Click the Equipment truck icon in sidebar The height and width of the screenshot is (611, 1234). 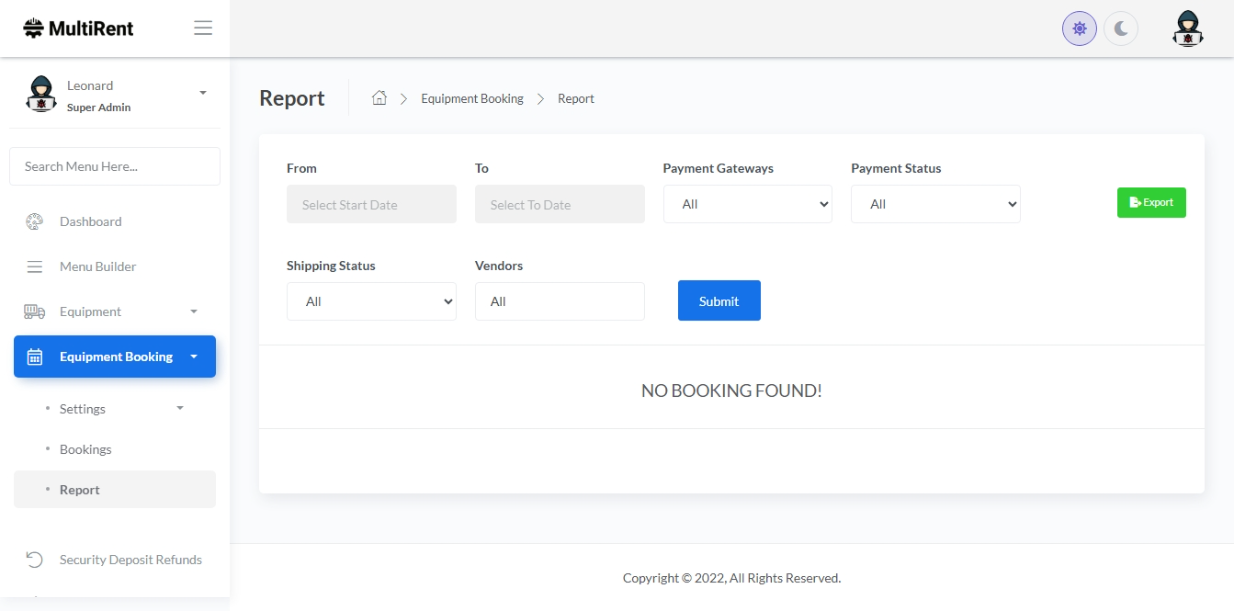[x=34, y=312]
